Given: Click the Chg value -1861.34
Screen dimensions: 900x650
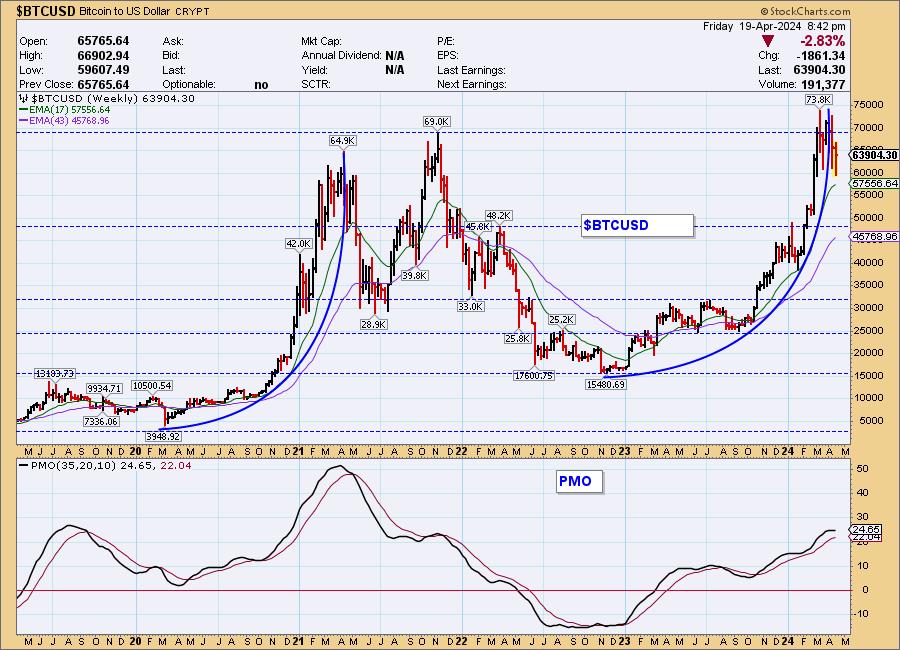Looking at the screenshot, I should [x=821, y=56].
